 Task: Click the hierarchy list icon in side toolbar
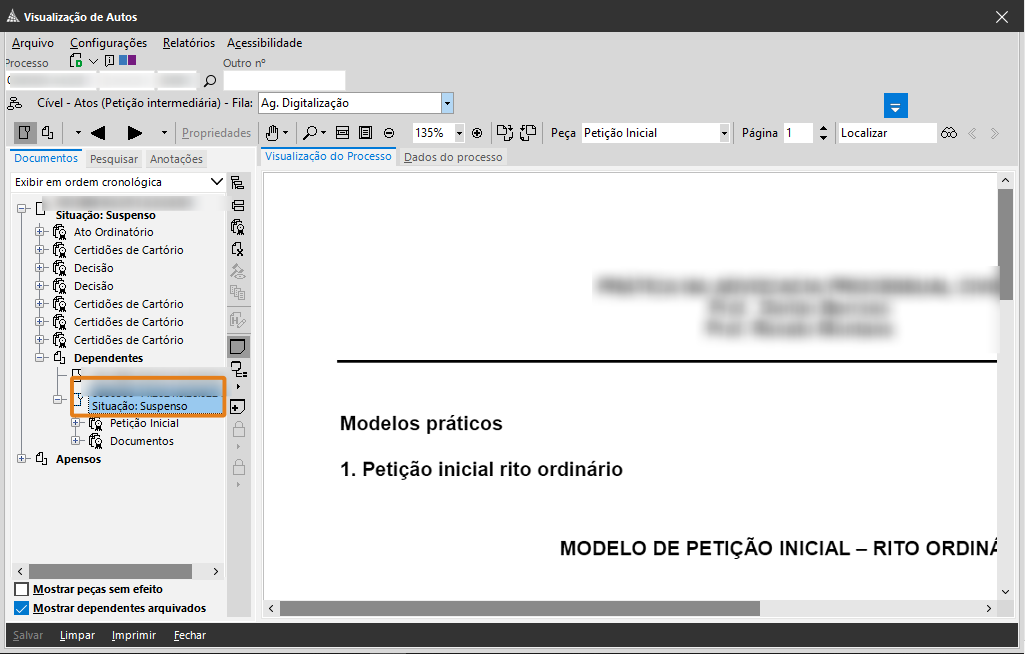239,370
